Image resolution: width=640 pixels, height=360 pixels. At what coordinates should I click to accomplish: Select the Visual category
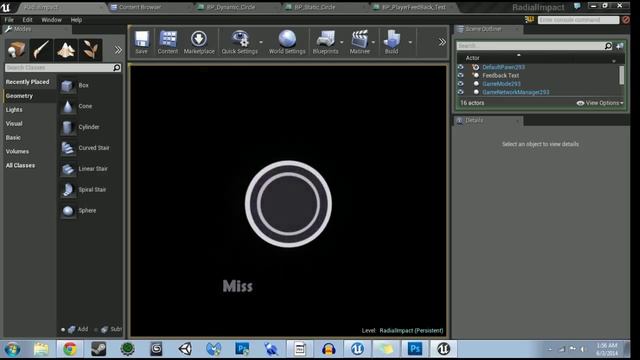(14, 124)
